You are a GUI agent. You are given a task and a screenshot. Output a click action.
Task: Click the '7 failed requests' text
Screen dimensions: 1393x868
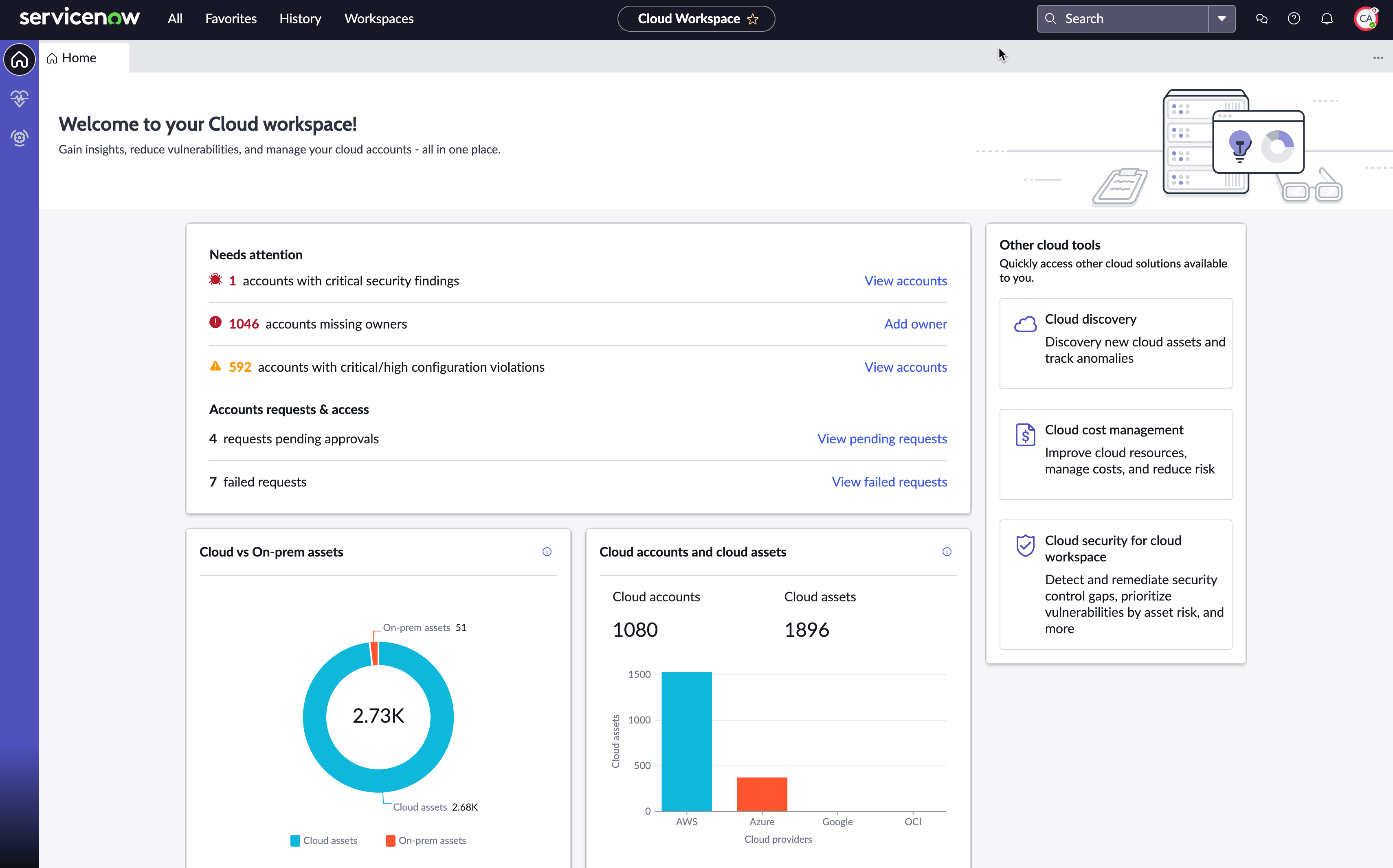click(258, 482)
